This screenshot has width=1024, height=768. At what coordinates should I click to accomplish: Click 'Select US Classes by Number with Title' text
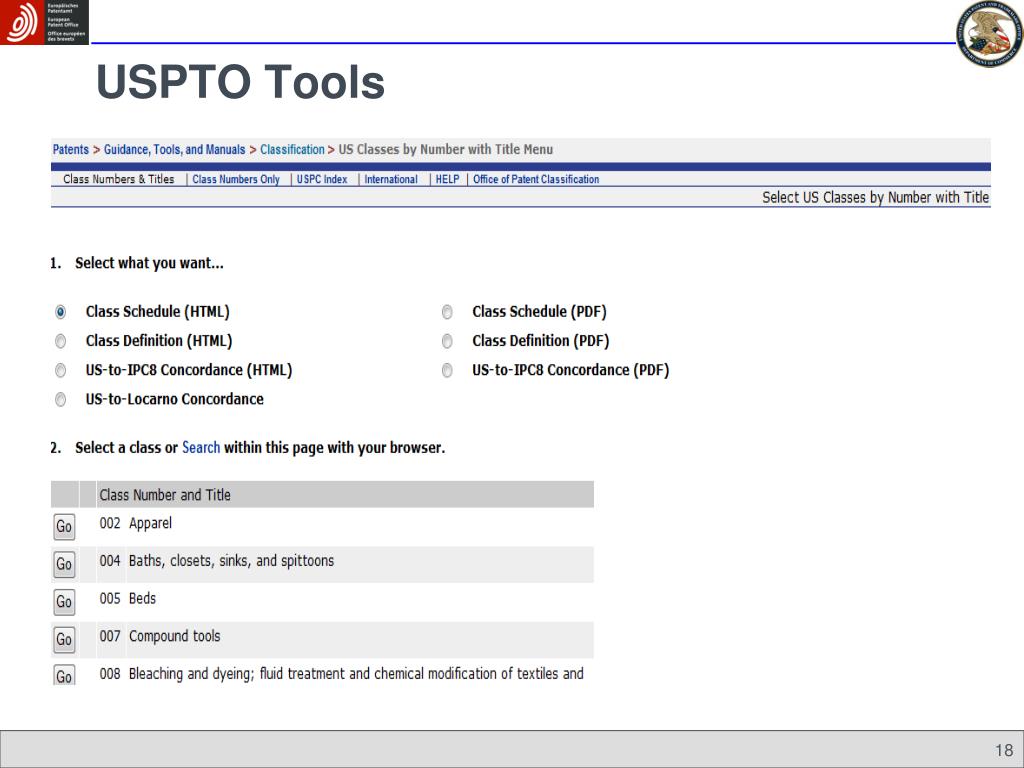tap(875, 197)
